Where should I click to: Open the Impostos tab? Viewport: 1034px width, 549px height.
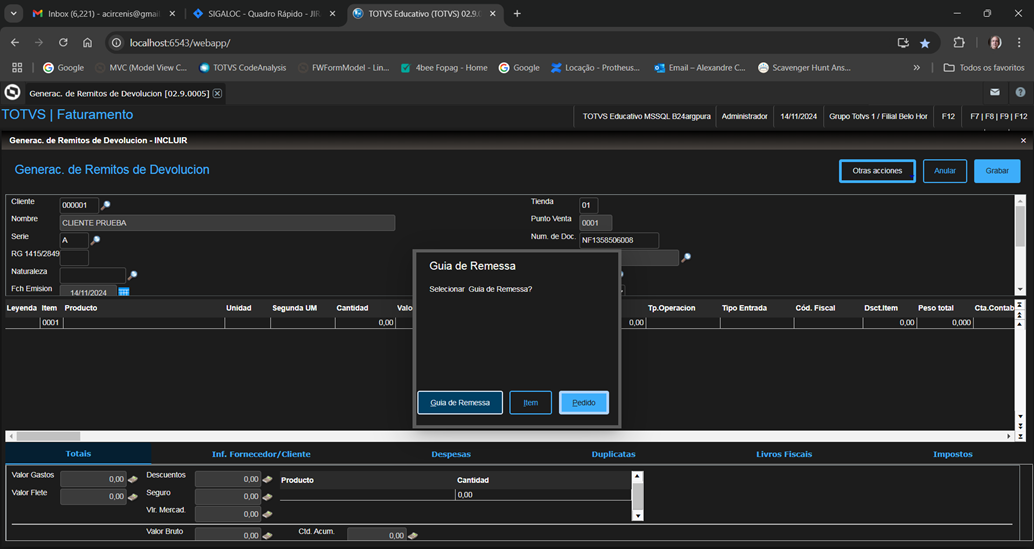952,454
